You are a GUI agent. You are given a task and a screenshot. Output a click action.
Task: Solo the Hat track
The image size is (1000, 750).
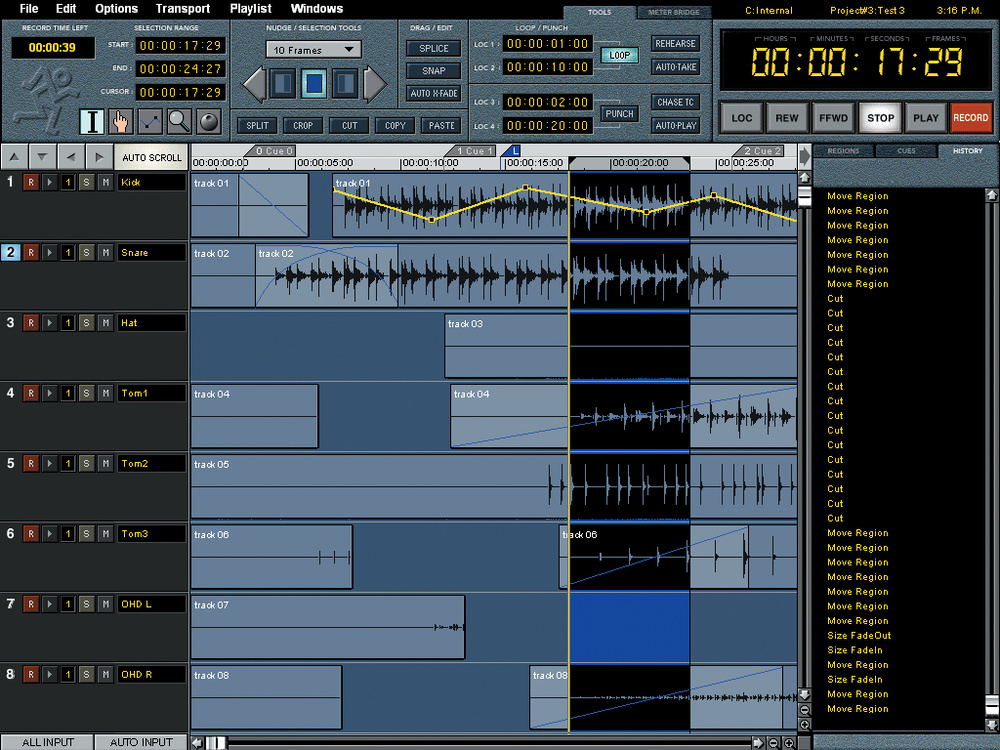[86, 323]
